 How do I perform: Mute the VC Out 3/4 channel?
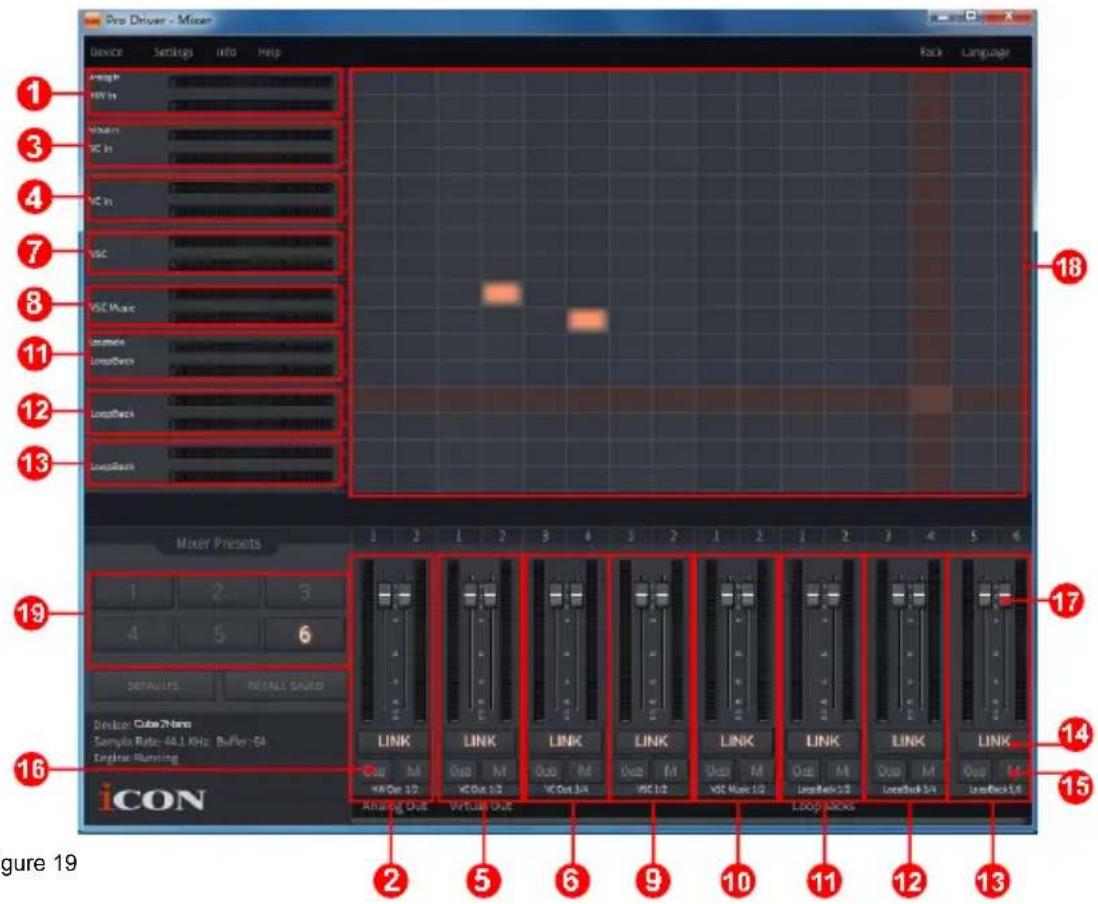tap(584, 771)
